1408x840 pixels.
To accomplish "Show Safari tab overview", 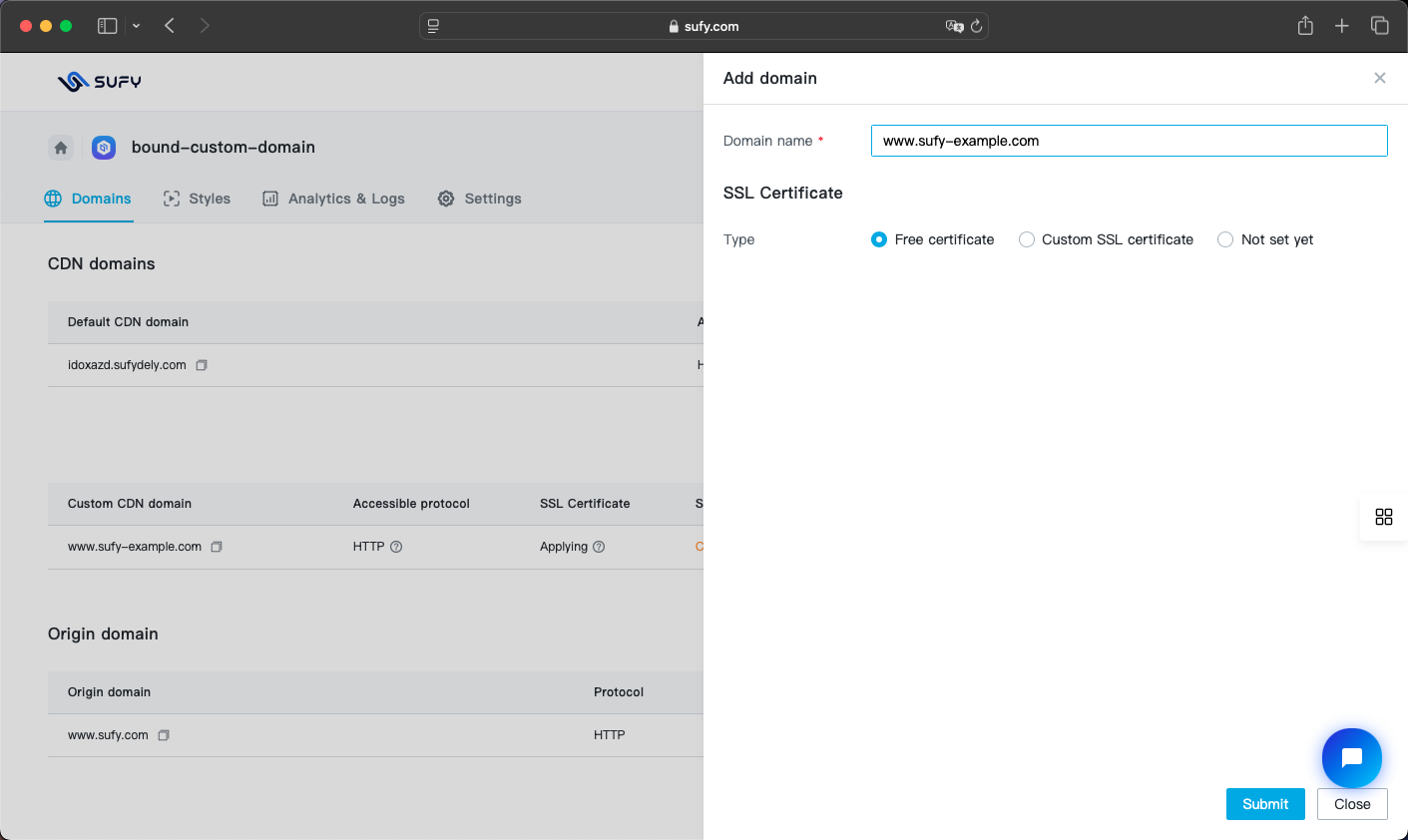I will click(1380, 26).
